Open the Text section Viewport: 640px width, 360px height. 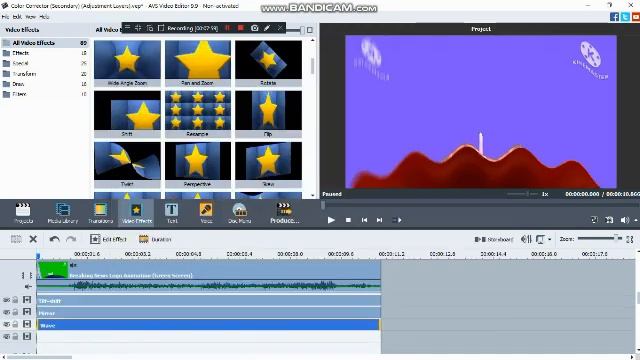172,213
